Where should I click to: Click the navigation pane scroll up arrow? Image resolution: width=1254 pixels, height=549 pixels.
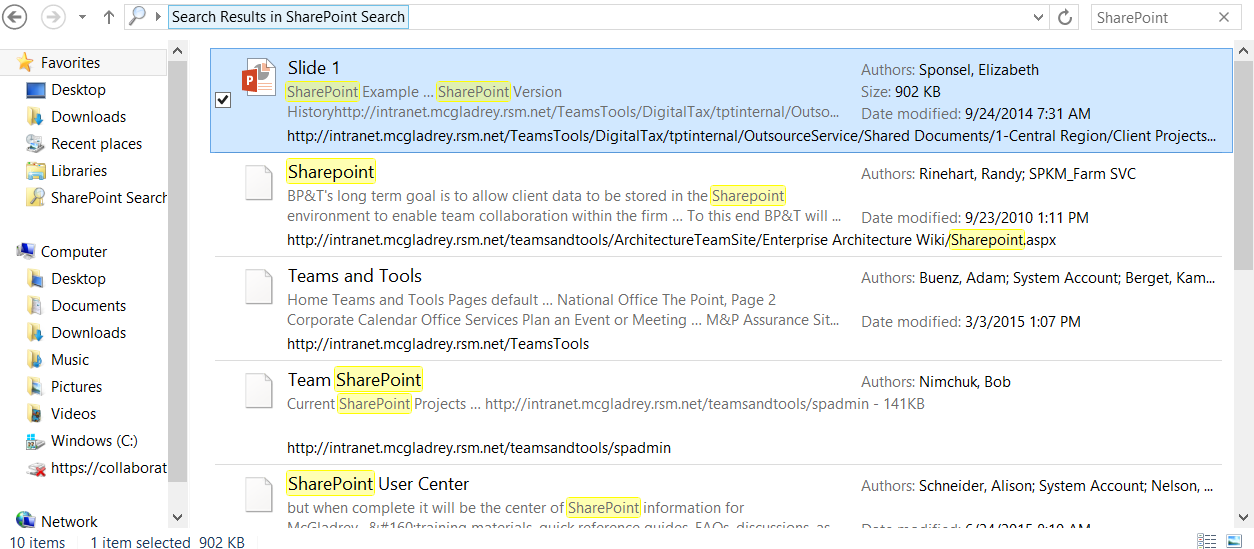pos(178,49)
